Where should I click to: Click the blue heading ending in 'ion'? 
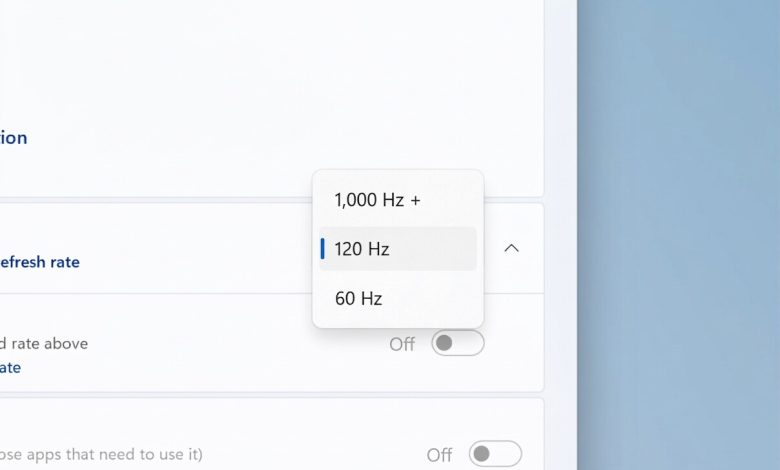point(14,138)
